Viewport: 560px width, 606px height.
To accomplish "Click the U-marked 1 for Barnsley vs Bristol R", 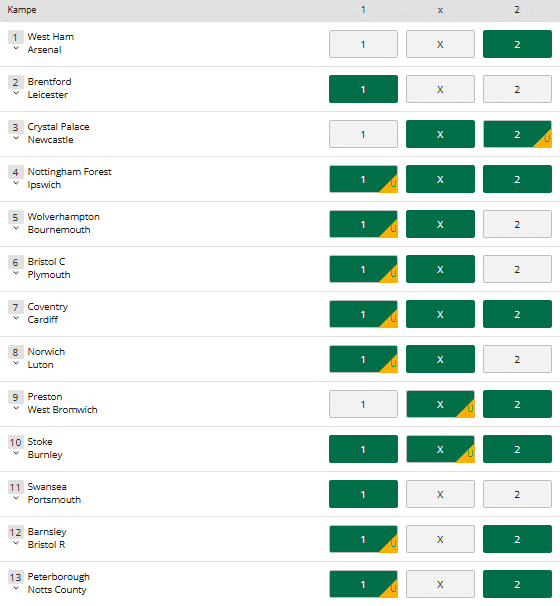I will [x=363, y=539].
